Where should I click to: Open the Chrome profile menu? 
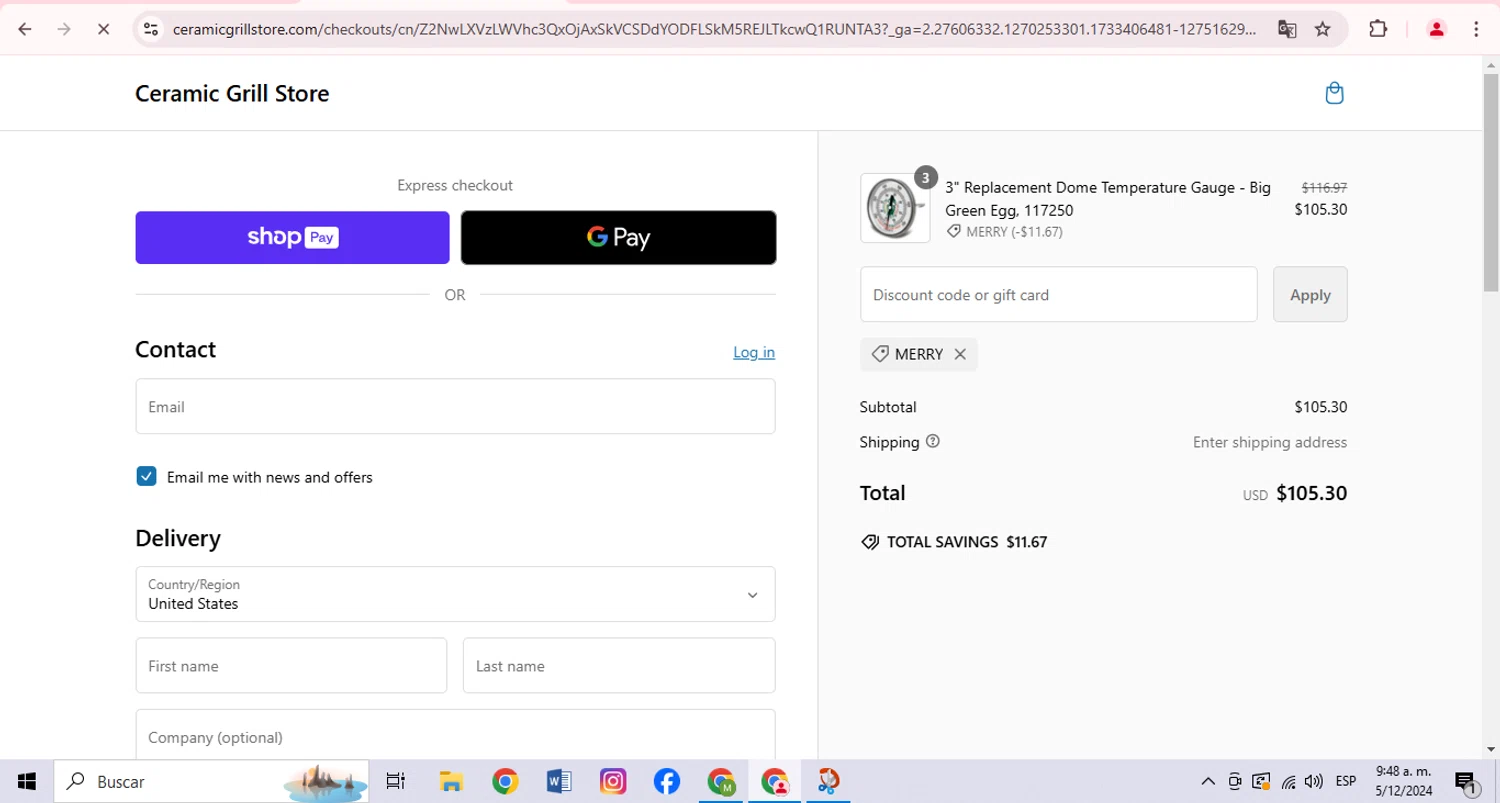click(1437, 29)
